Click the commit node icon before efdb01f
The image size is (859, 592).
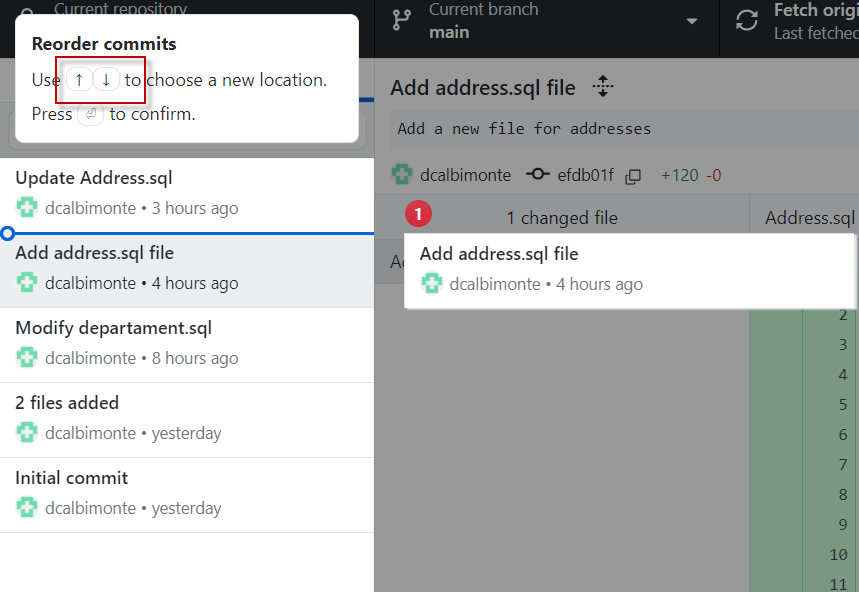tap(538, 175)
